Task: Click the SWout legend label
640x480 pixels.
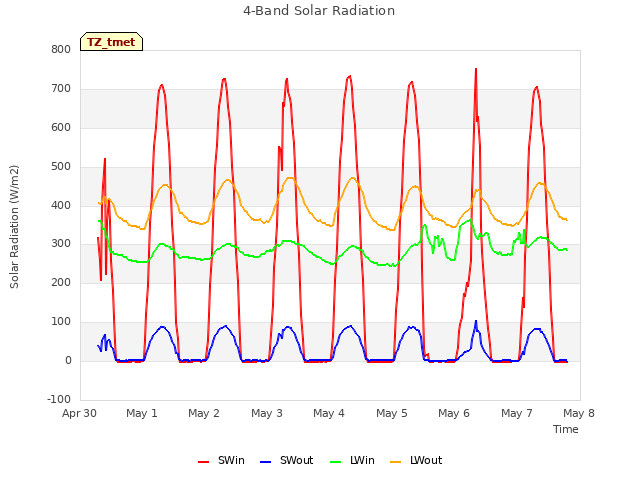Action: pyautogui.click(x=296, y=460)
